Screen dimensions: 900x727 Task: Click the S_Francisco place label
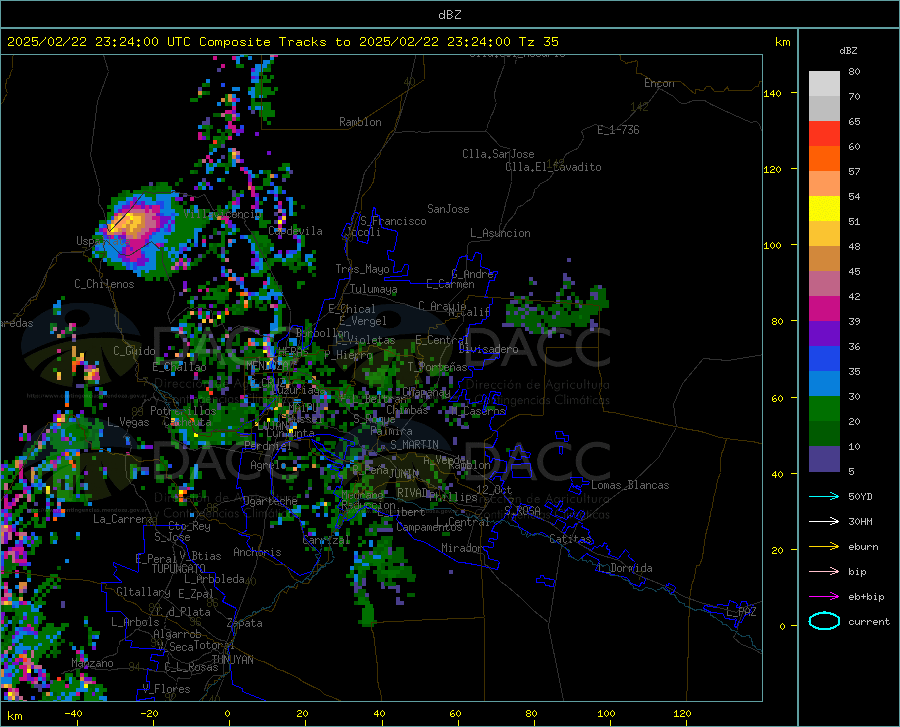[x=393, y=221]
